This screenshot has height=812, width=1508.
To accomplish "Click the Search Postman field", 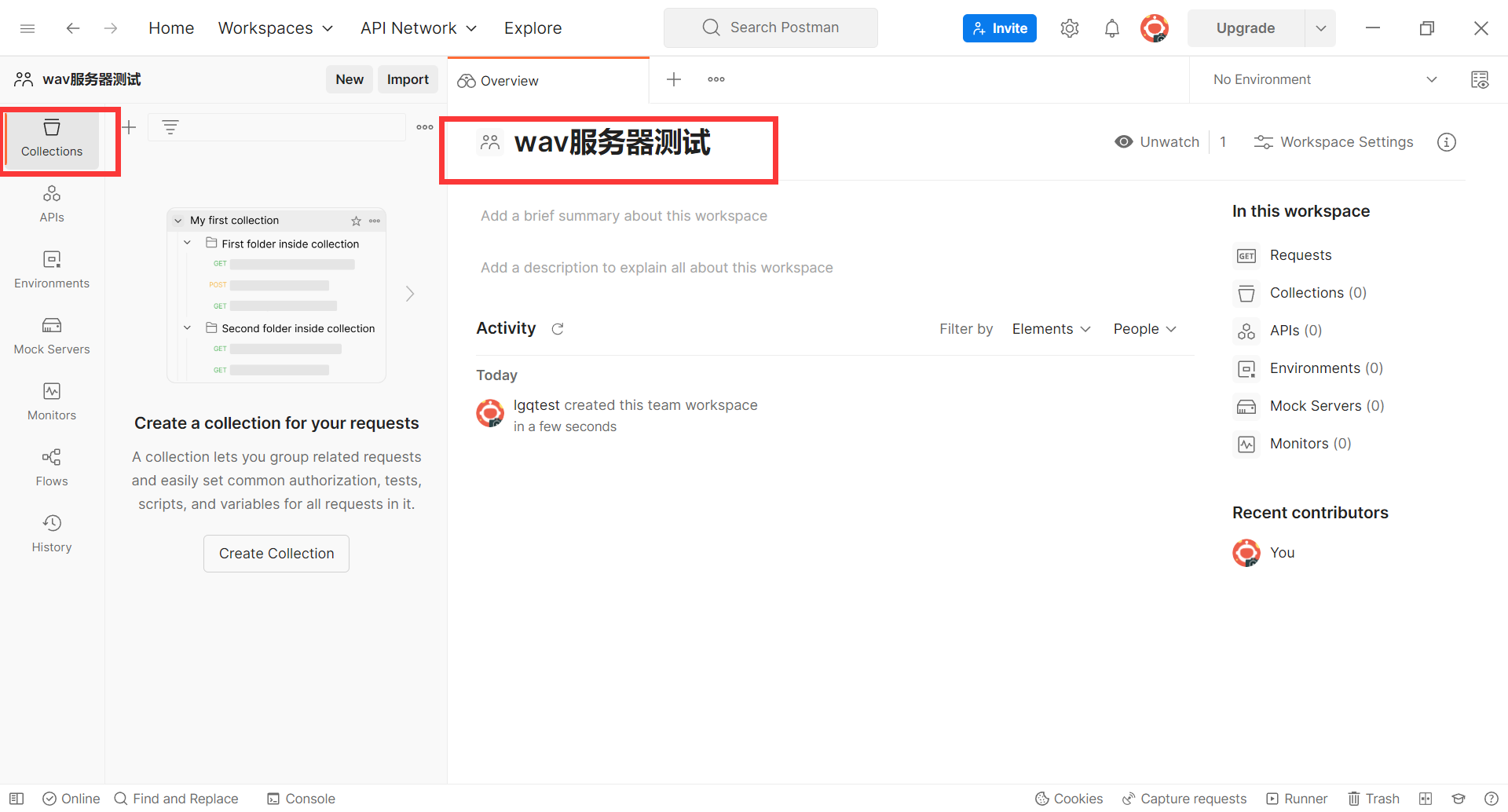I will (770, 28).
